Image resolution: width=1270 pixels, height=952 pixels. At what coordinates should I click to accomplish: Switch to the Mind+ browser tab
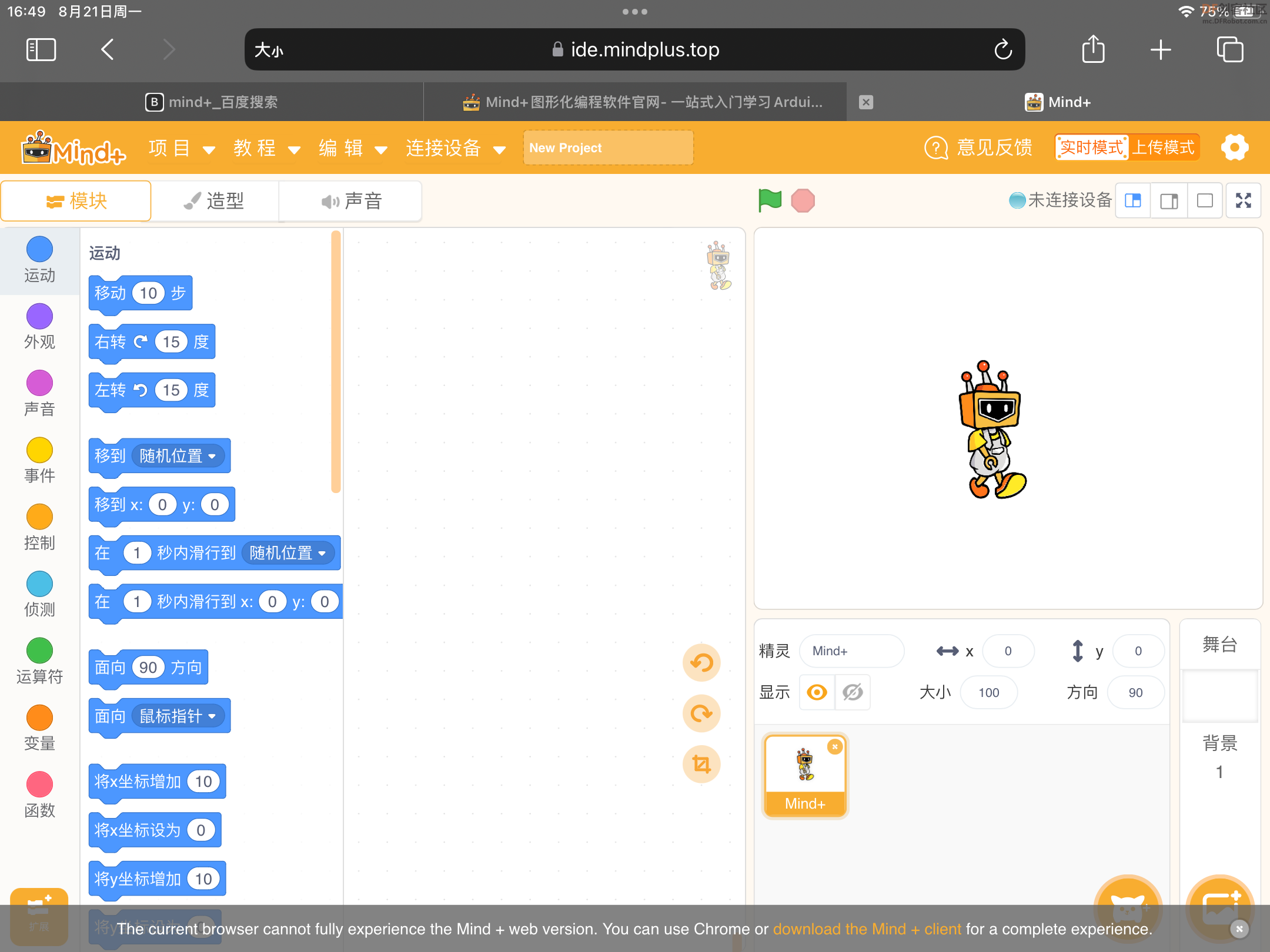click(1058, 102)
